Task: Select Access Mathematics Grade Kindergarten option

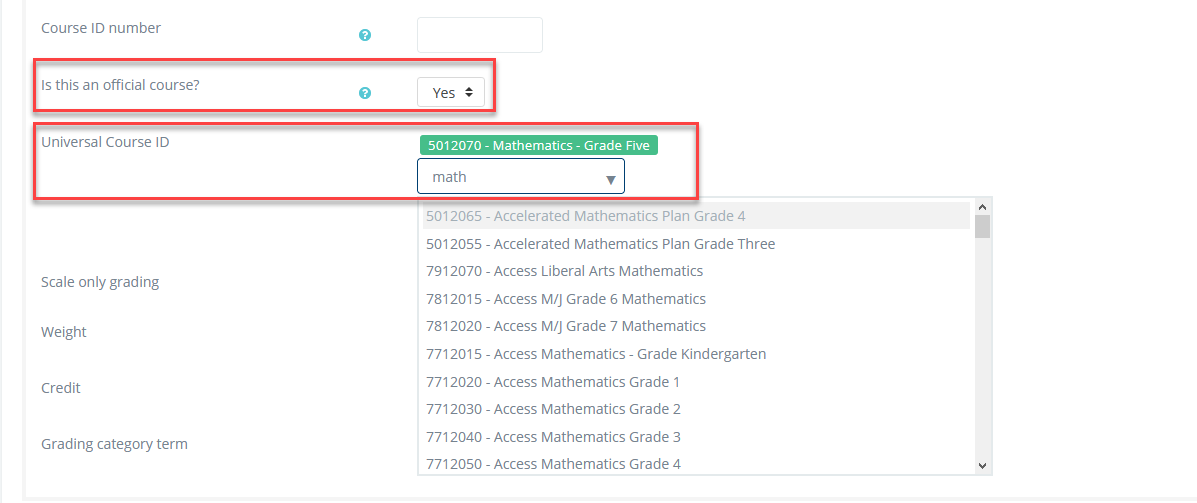Action: tap(596, 354)
